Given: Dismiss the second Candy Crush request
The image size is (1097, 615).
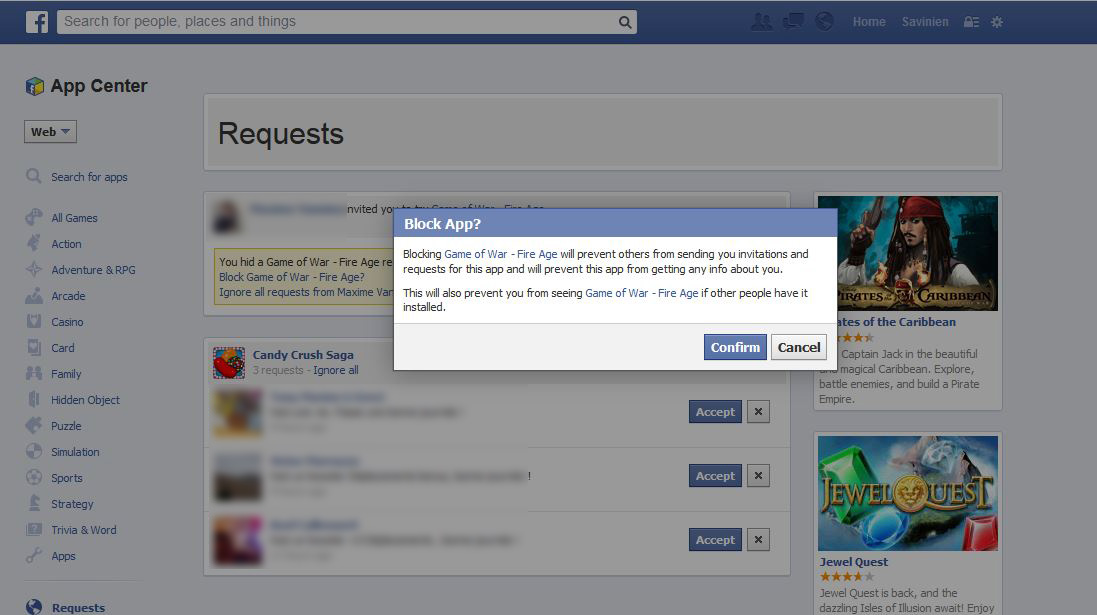Looking at the screenshot, I should coord(758,476).
